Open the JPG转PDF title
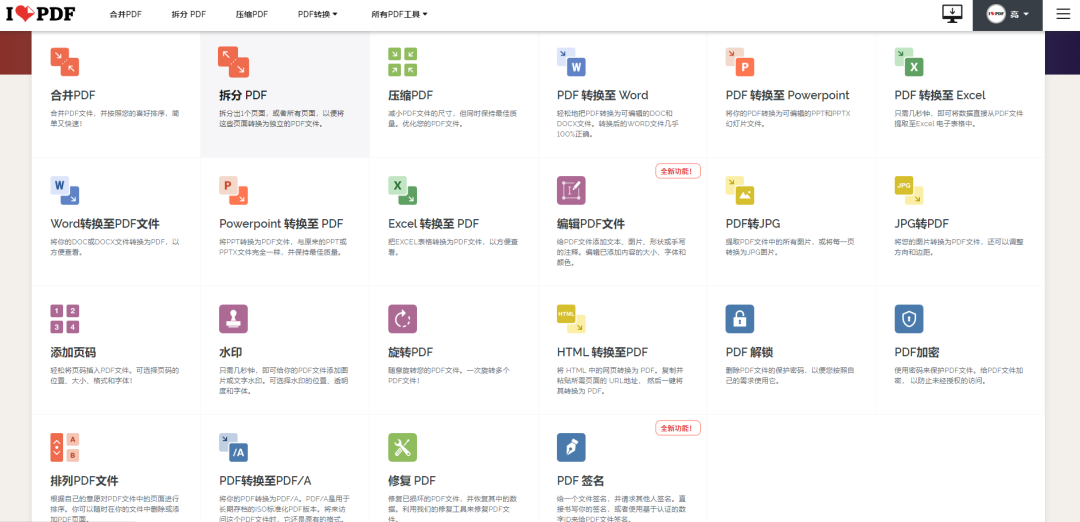The width and height of the screenshot is (1080, 522). pyautogui.click(x=922, y=224)
